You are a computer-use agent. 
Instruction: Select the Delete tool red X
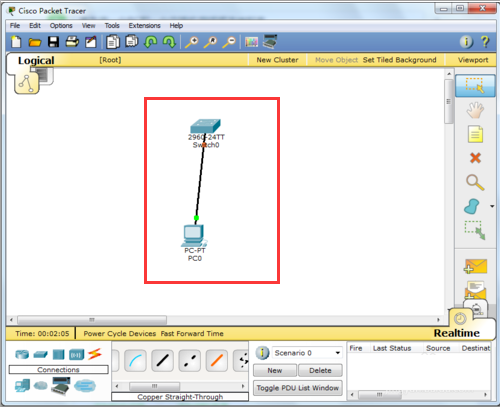pyautogui.click(x=475, y=158)
